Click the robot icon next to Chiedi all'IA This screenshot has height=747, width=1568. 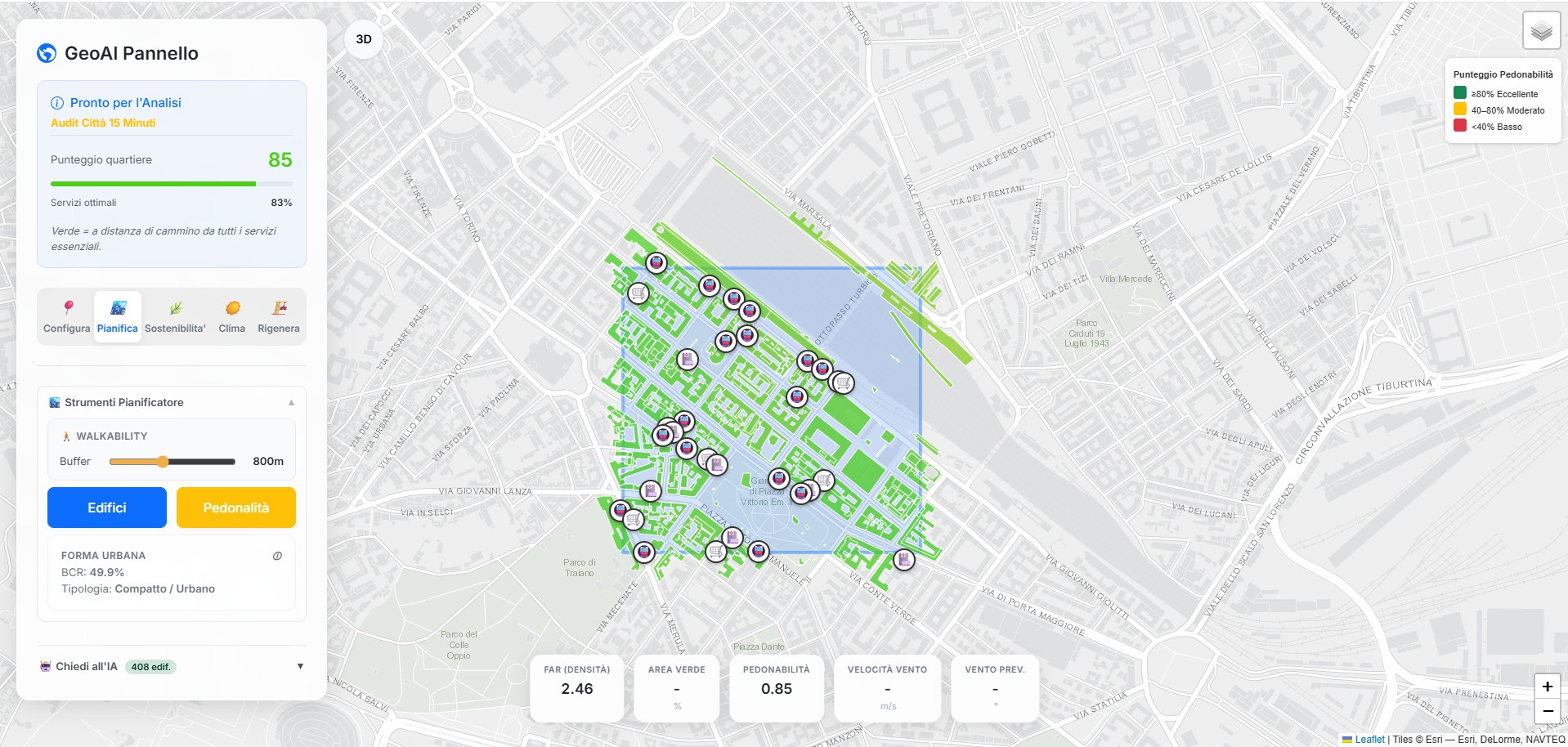click(46, 667)
